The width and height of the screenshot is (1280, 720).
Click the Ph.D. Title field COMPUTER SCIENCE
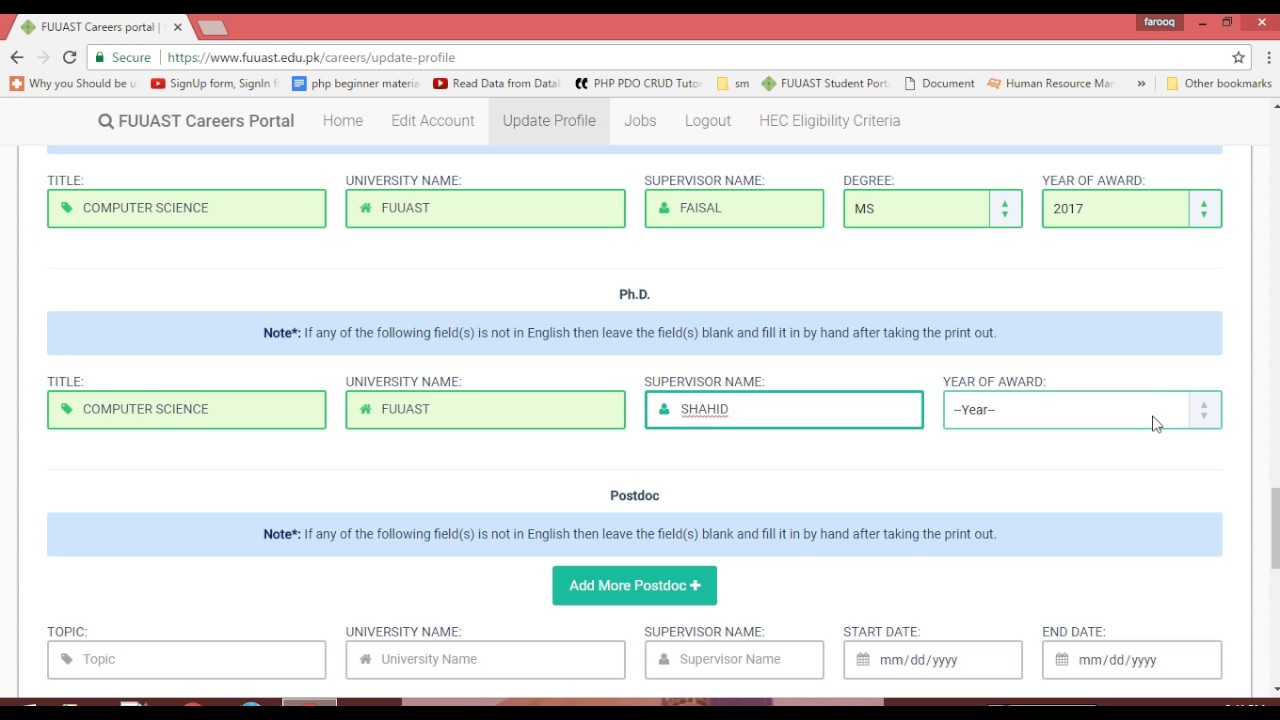click(186, 410)
